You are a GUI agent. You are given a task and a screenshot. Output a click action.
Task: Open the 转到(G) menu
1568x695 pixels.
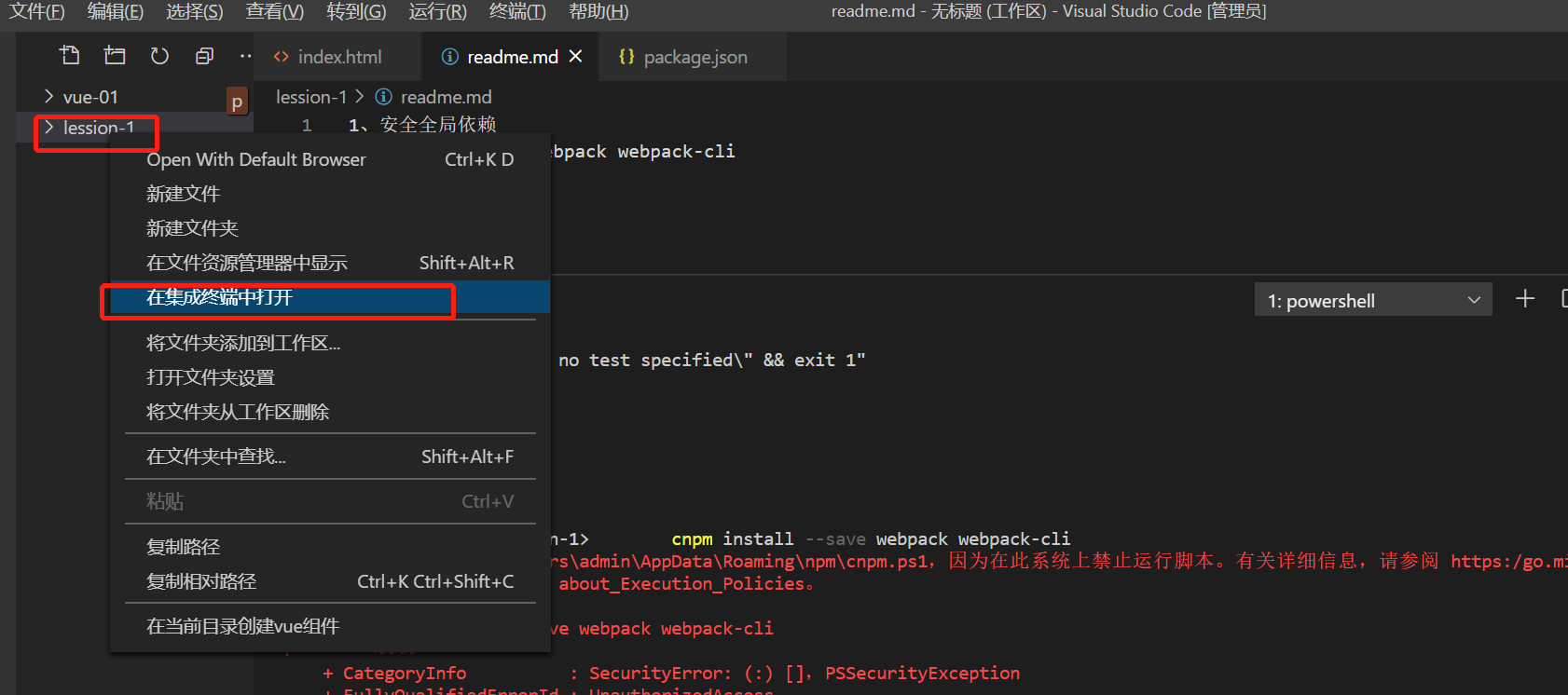(x=356, y=12)
